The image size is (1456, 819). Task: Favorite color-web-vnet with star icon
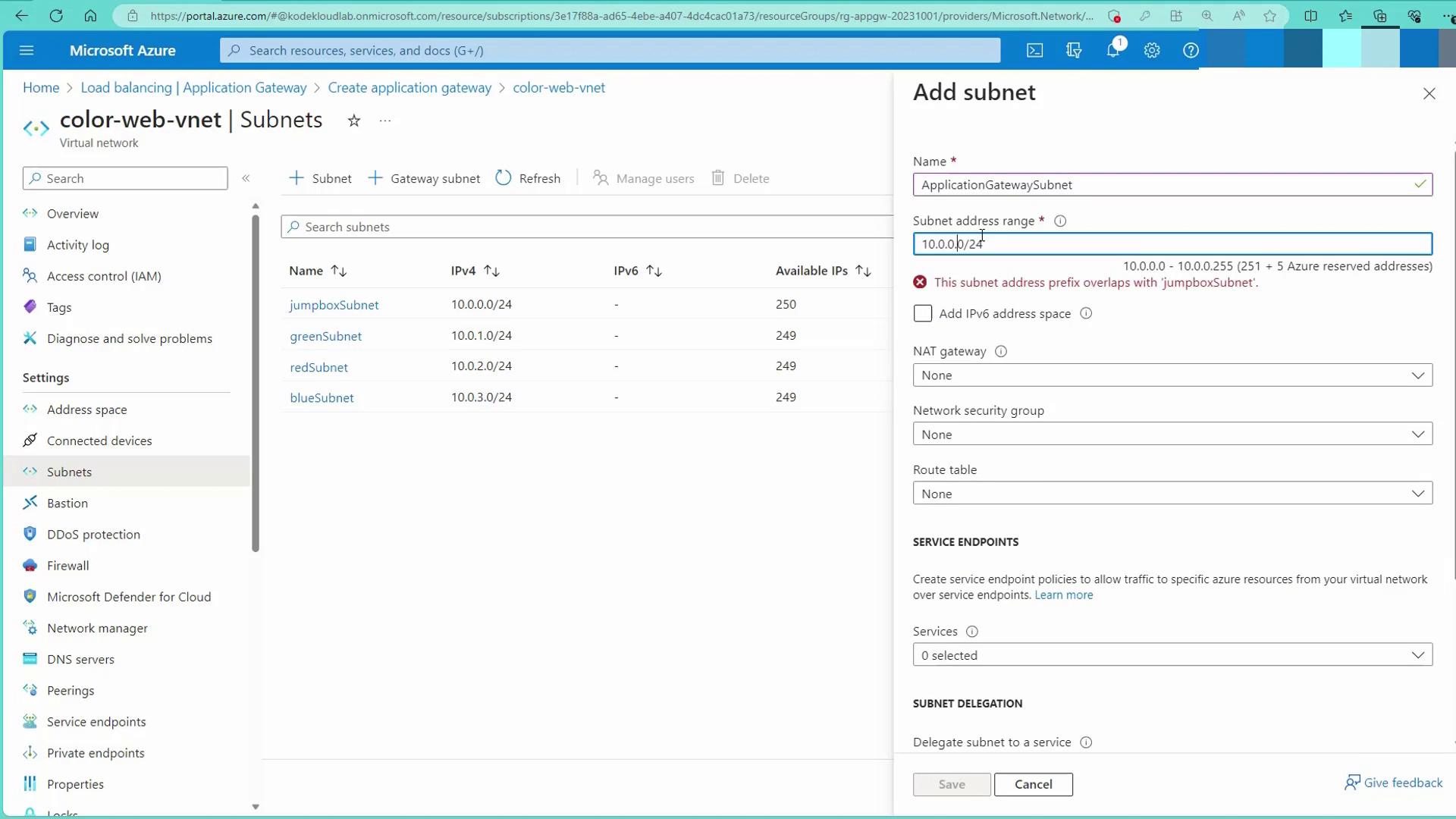(354, 121)
